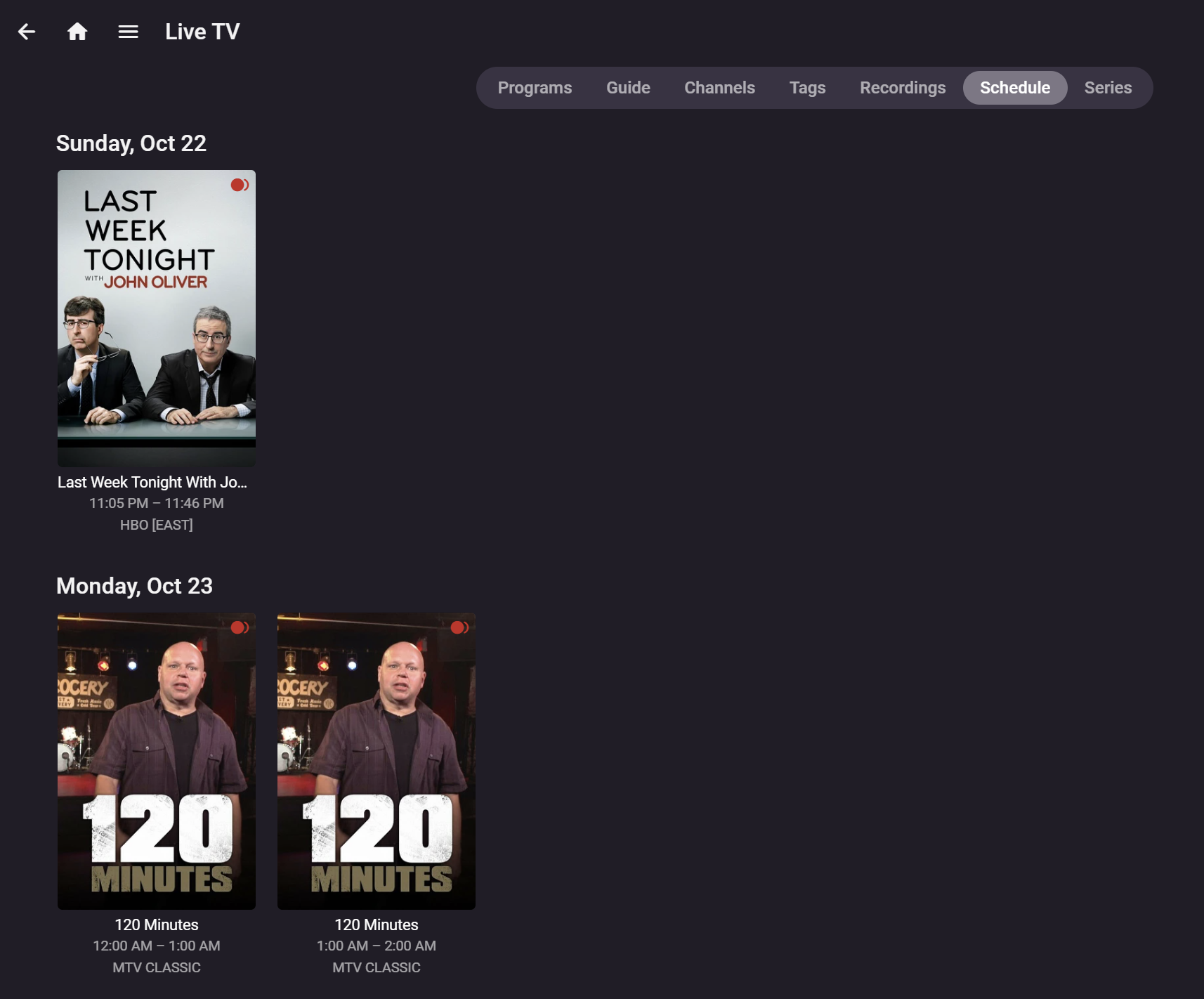The height and width of the screenshot is (999, 1204).
Task: Open the Last Week Tonight poster
Action: [x=157, y=318]
